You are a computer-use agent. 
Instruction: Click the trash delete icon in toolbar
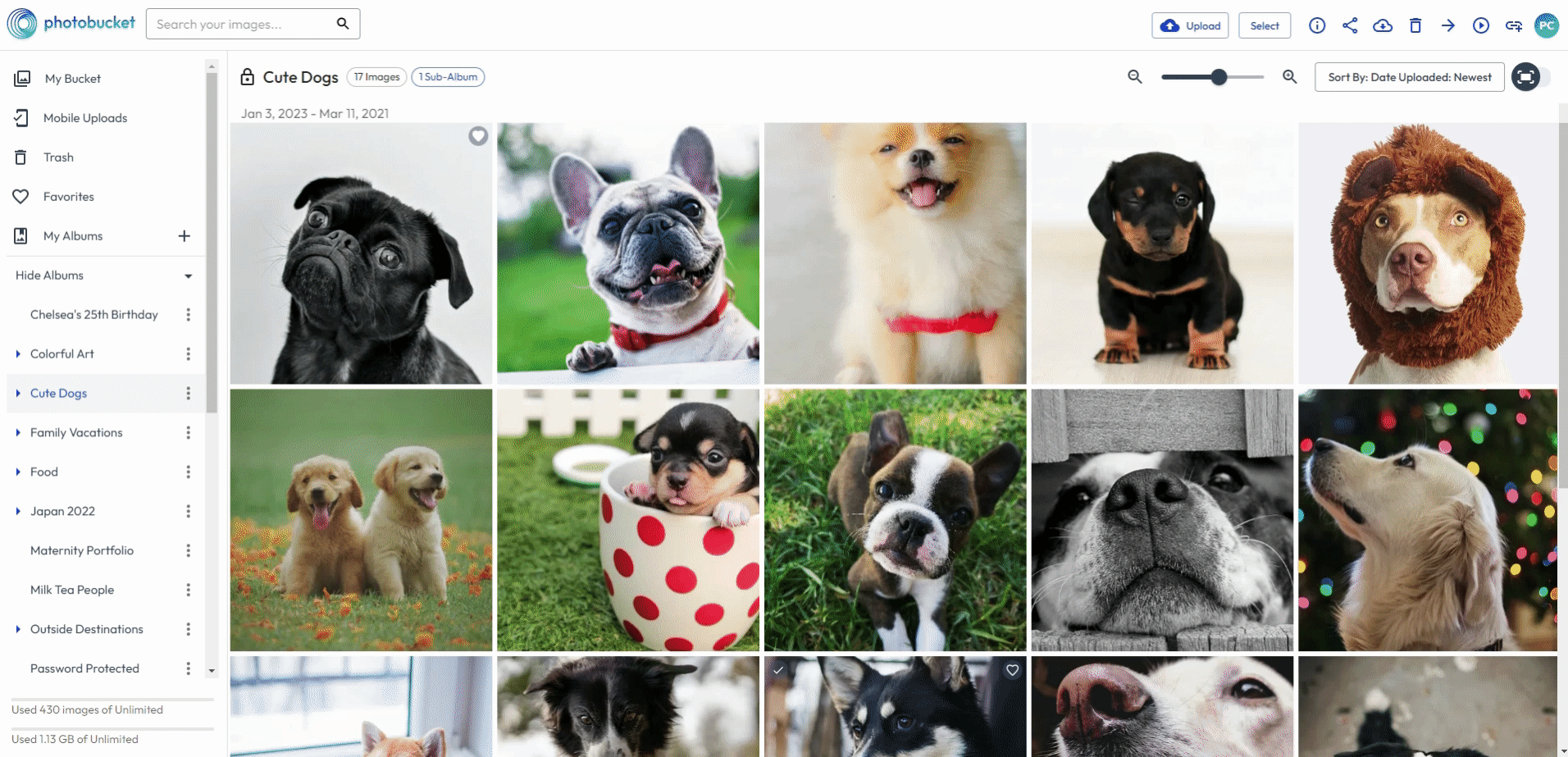click(1415, 25)
